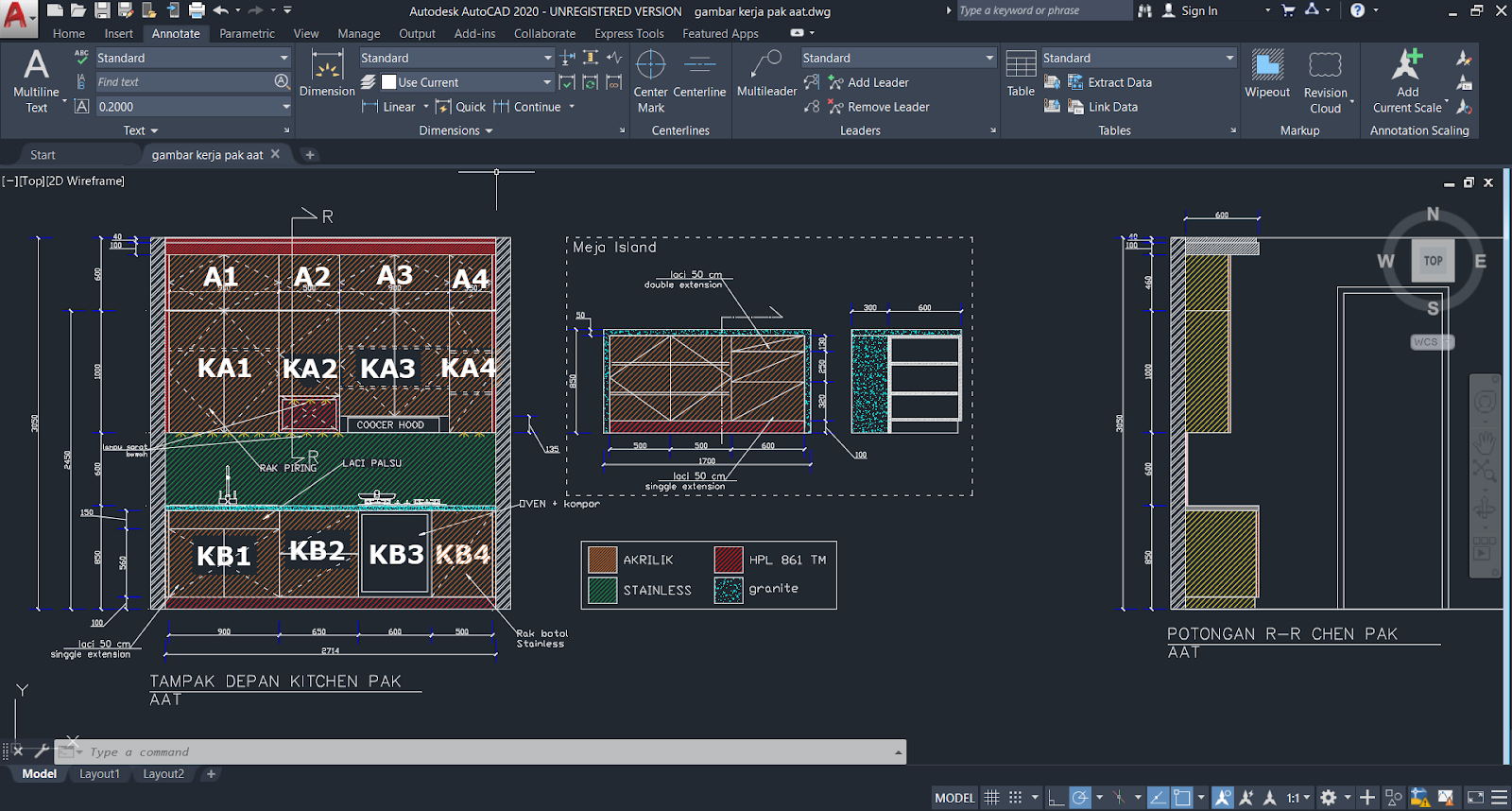Click the Link Data tool
Viewport: 1512px width, 811px height.
point(1102,107)
